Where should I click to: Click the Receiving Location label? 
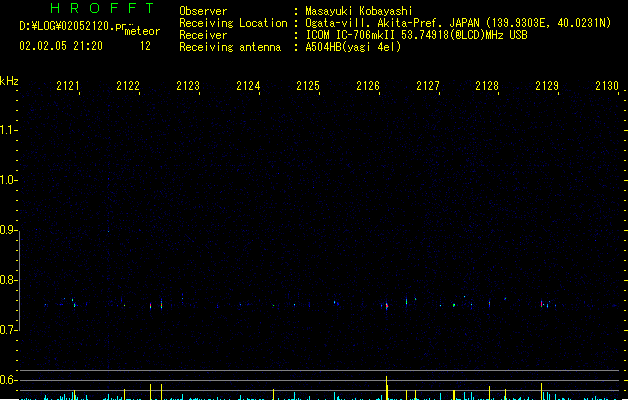click(x=233, y=23)
